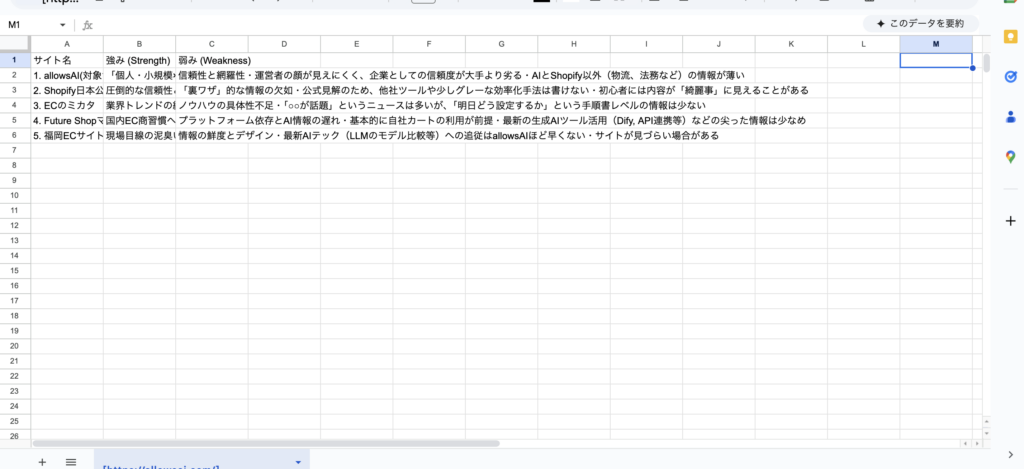The height and width of the screenshot is (469, 1024).
Task: Open the sheet tab dropdown arrow
Action: (298, 461)
